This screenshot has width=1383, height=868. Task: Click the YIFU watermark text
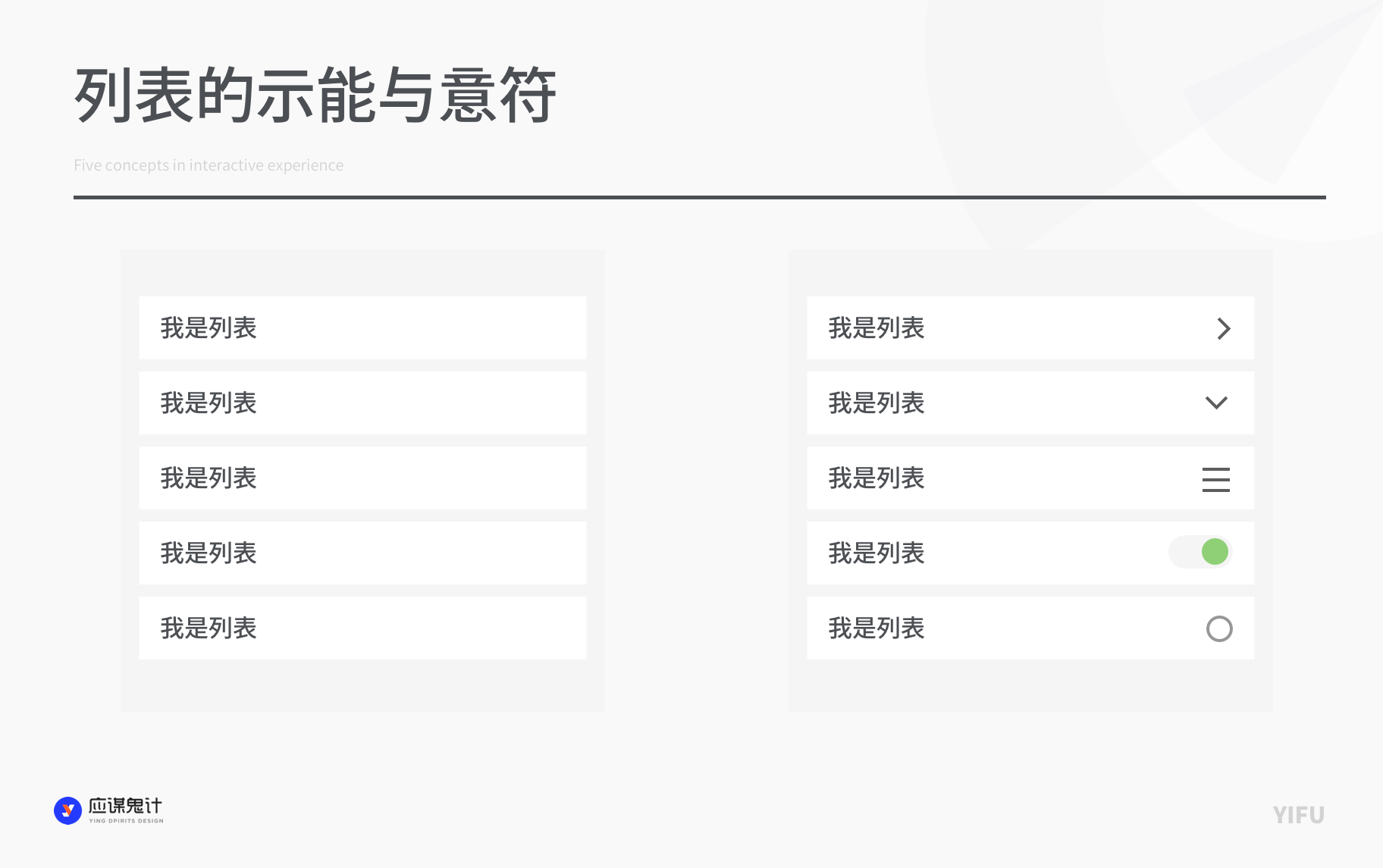coord(1298,815)
